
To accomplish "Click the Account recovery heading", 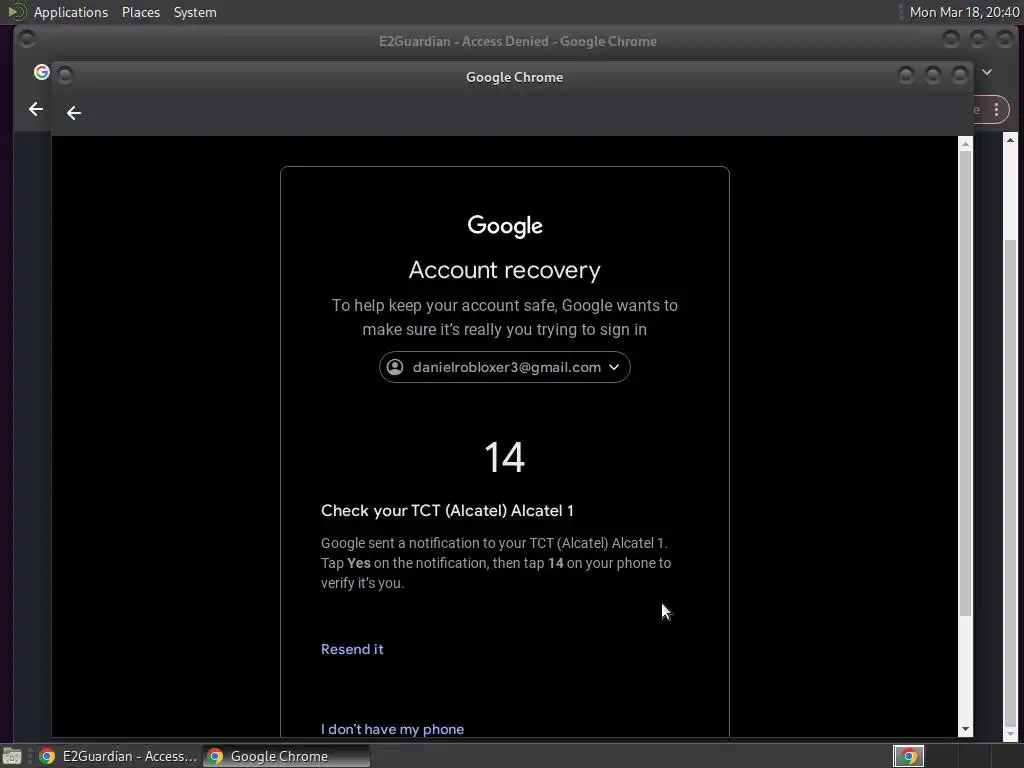I will pos(505,270).
